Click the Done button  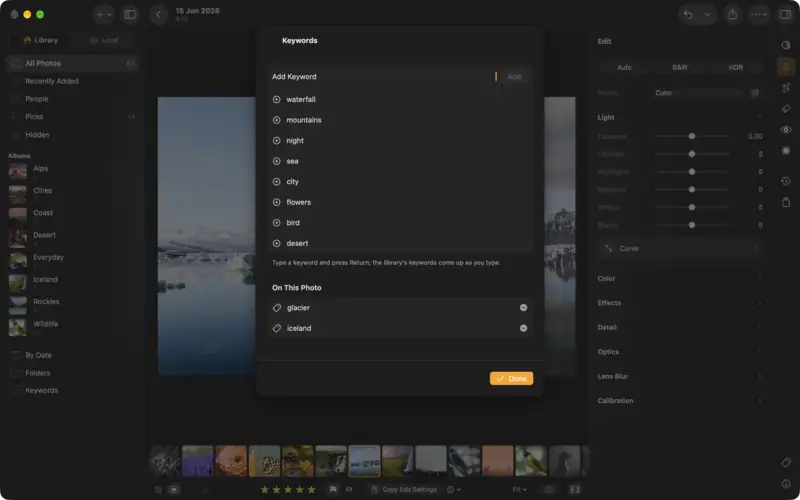point(511,379)
